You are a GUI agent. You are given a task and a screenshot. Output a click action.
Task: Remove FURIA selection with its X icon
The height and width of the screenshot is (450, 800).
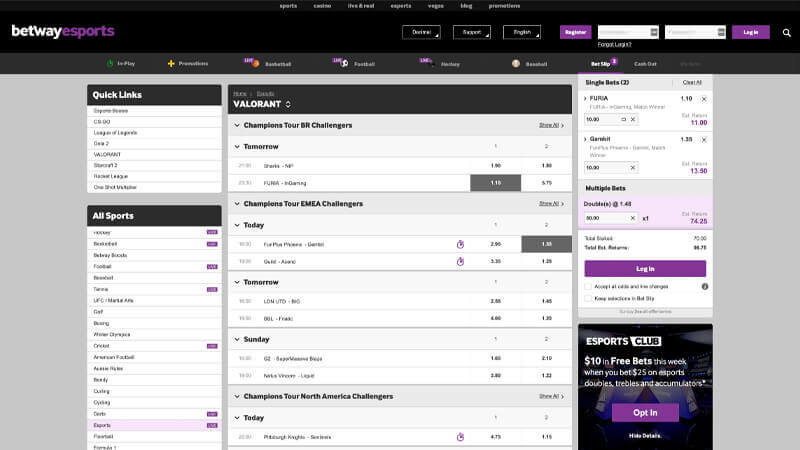(704, 99)
